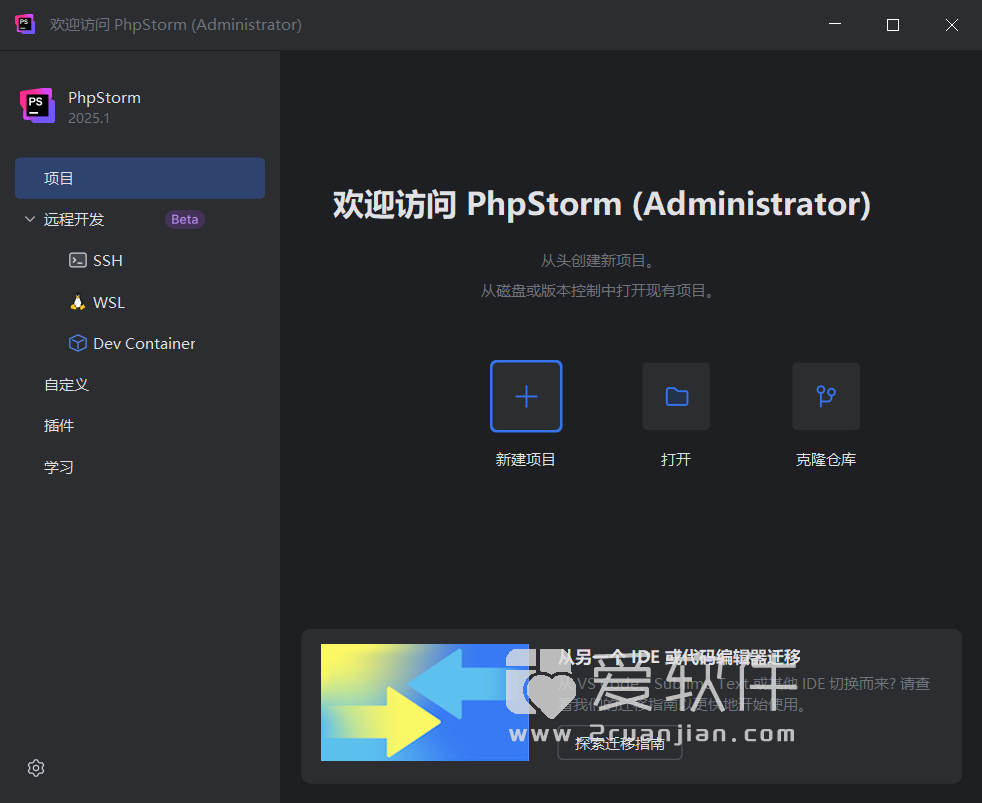The image size is (982, 803).
Task: Open the settings gear icon at the bottom left
Action: (36, 768)
